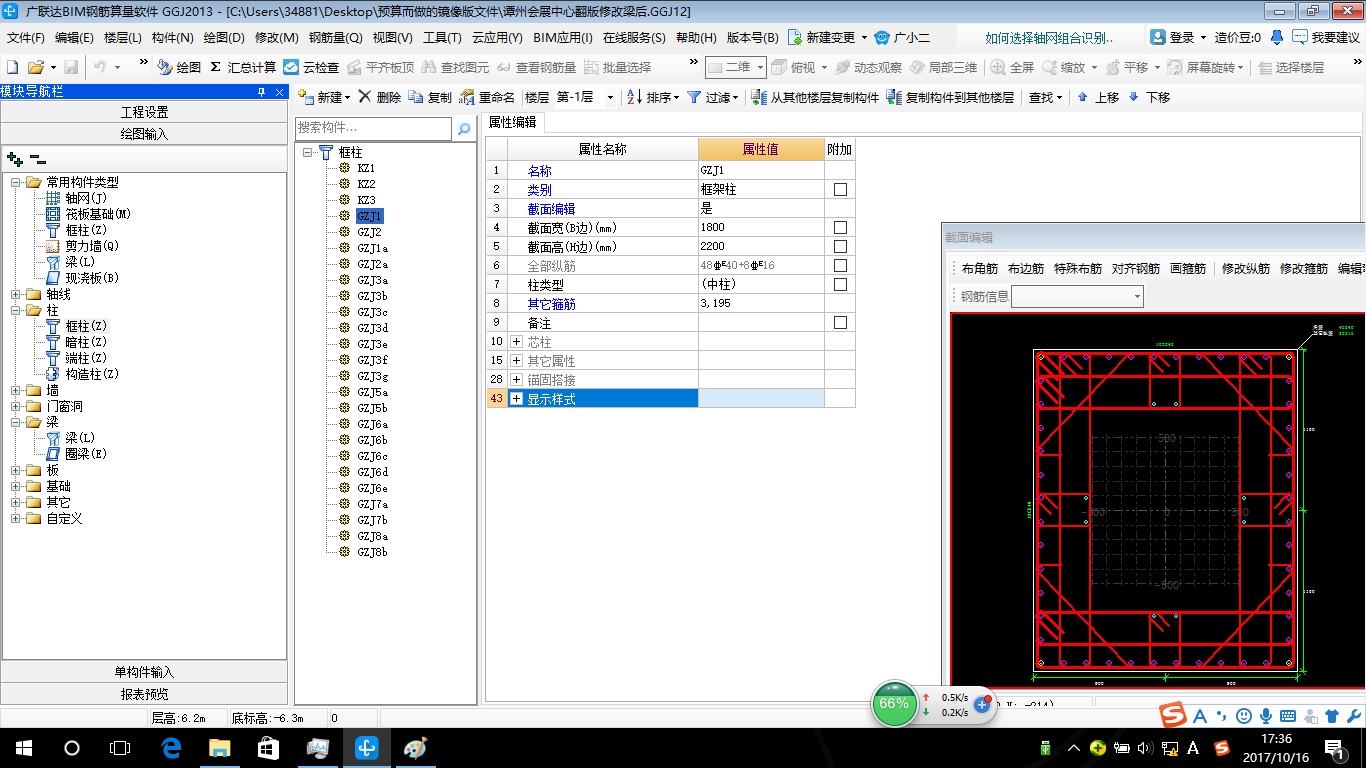Expand 轴线 tree folder
The height and width of the screenshot is (768, 1366).
16,294
